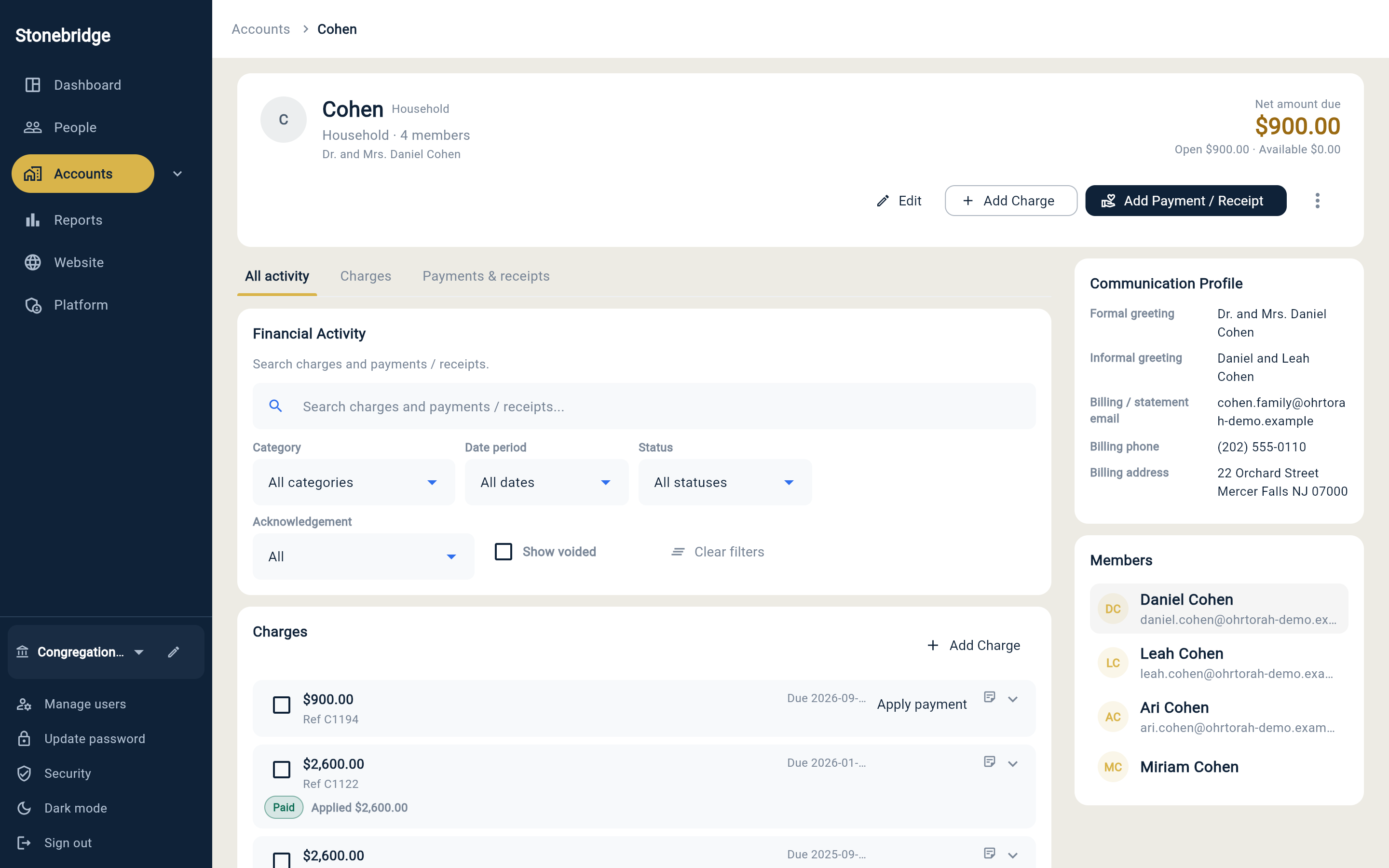Open the All statuses dropdown

point(725,482)
